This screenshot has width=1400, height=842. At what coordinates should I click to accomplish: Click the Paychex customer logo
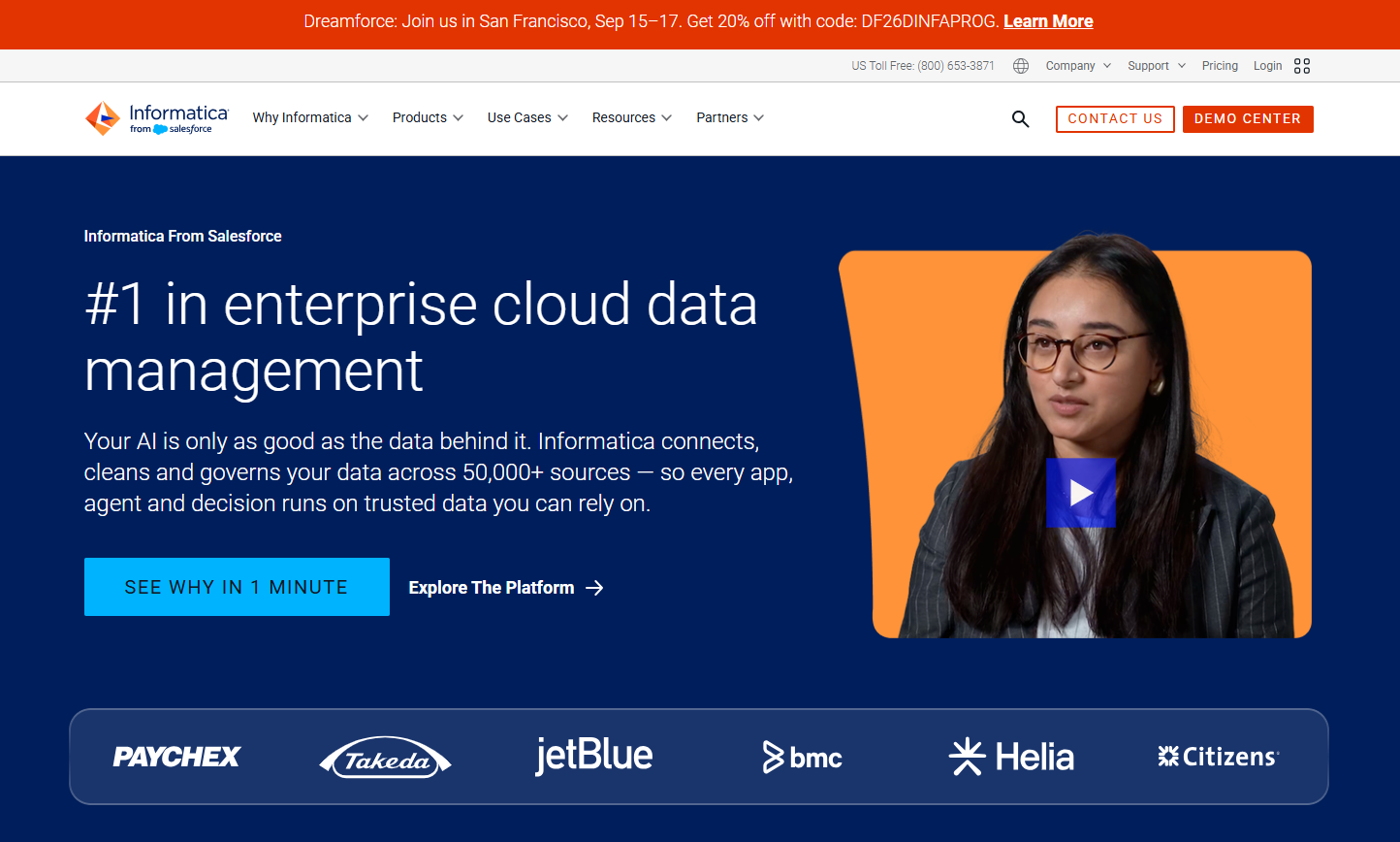[176, 757]
